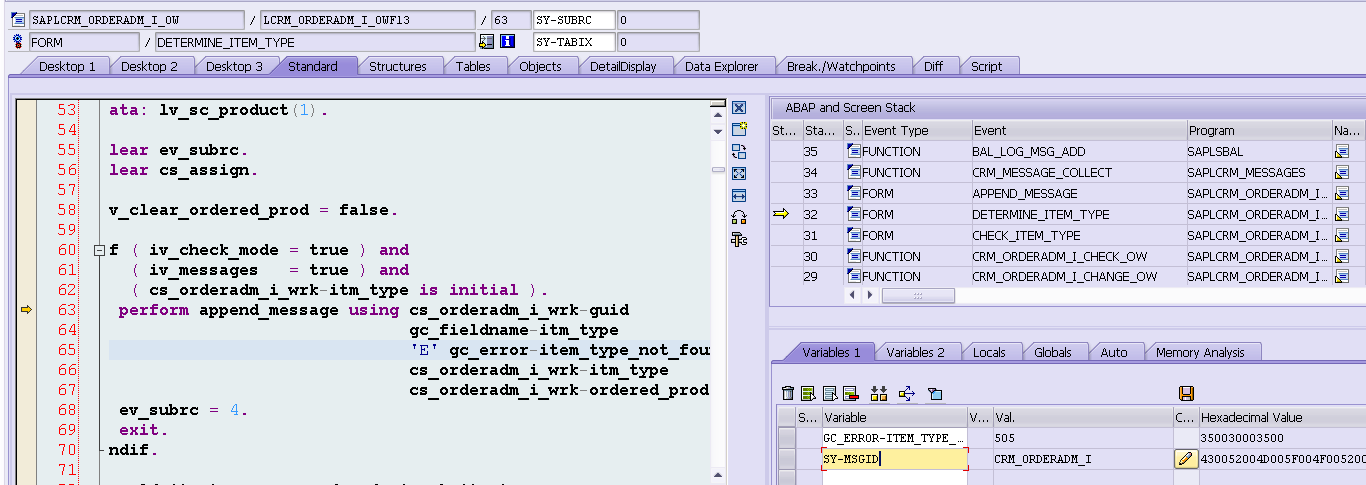Viewport: 1366px width, 485px height.
Task: Click the GC_ERROR-ITEM_TYPE_ variable cell
Action: [x=894, y=438]
